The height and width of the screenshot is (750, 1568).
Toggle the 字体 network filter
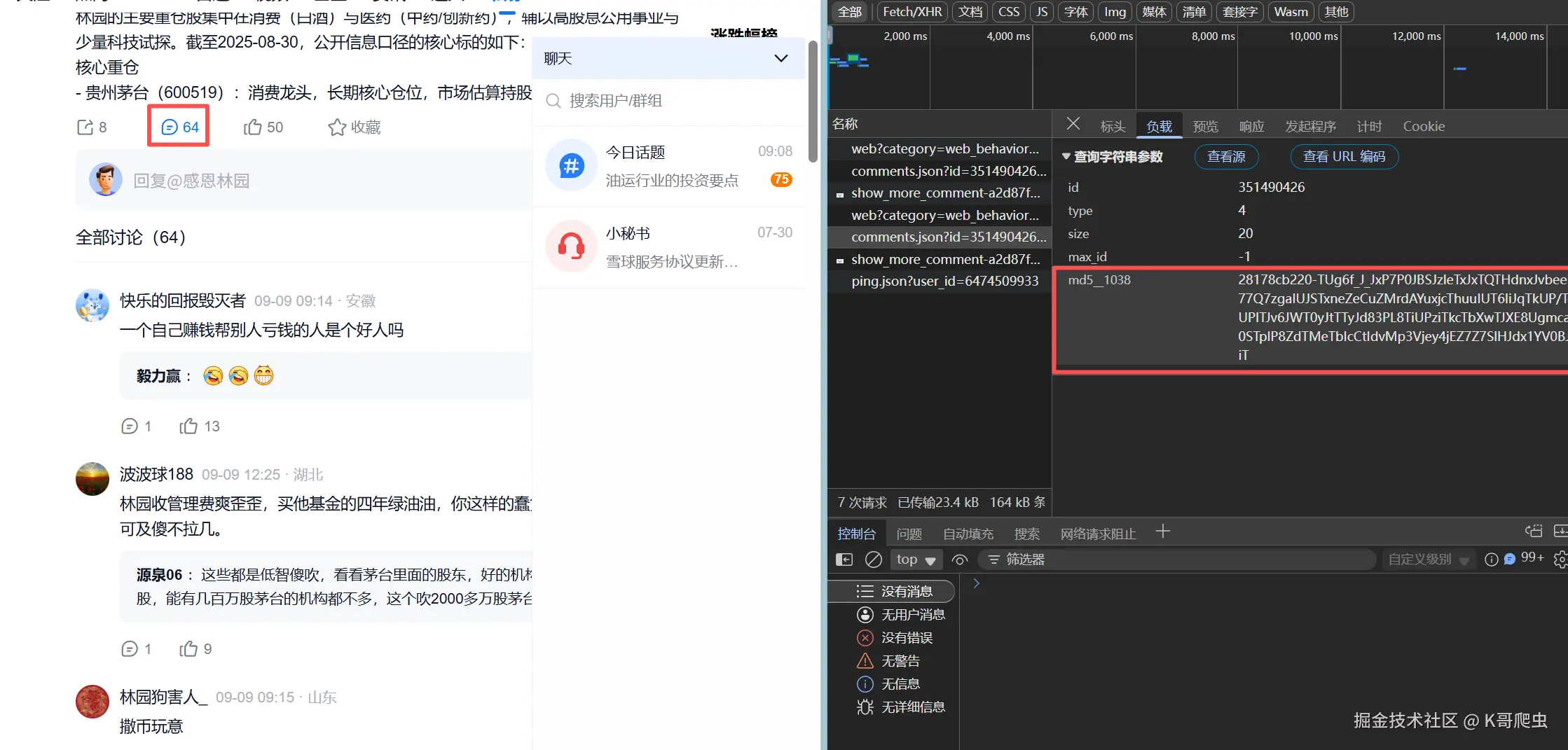coord(1076,12)
